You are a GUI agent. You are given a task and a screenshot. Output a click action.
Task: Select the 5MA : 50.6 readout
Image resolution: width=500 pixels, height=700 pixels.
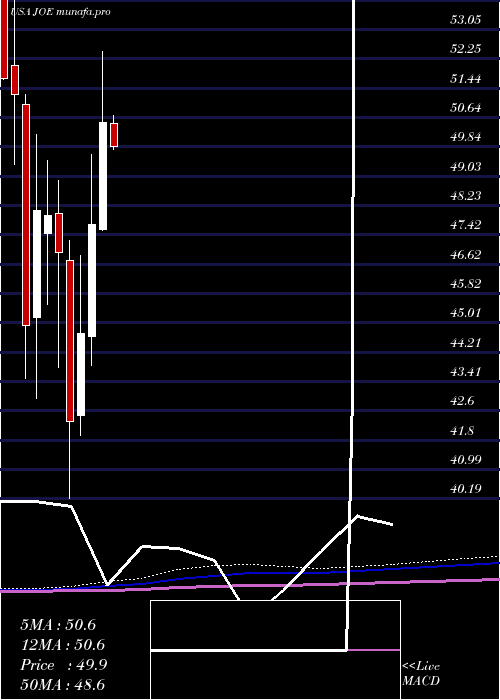[58, 625]
